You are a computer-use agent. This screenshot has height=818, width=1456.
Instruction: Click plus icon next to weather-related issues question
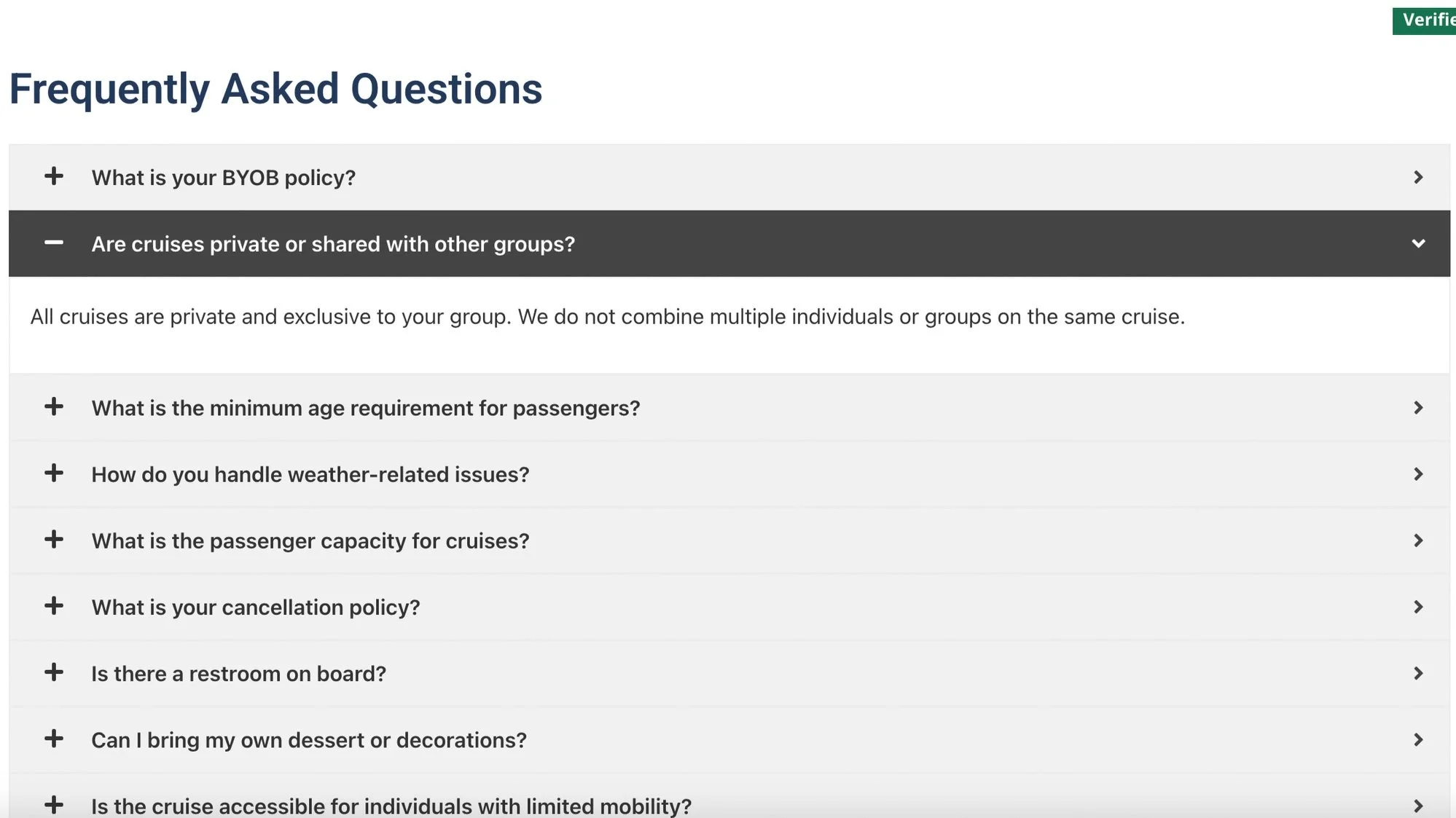pyautogui.click(x=53, y=473)
